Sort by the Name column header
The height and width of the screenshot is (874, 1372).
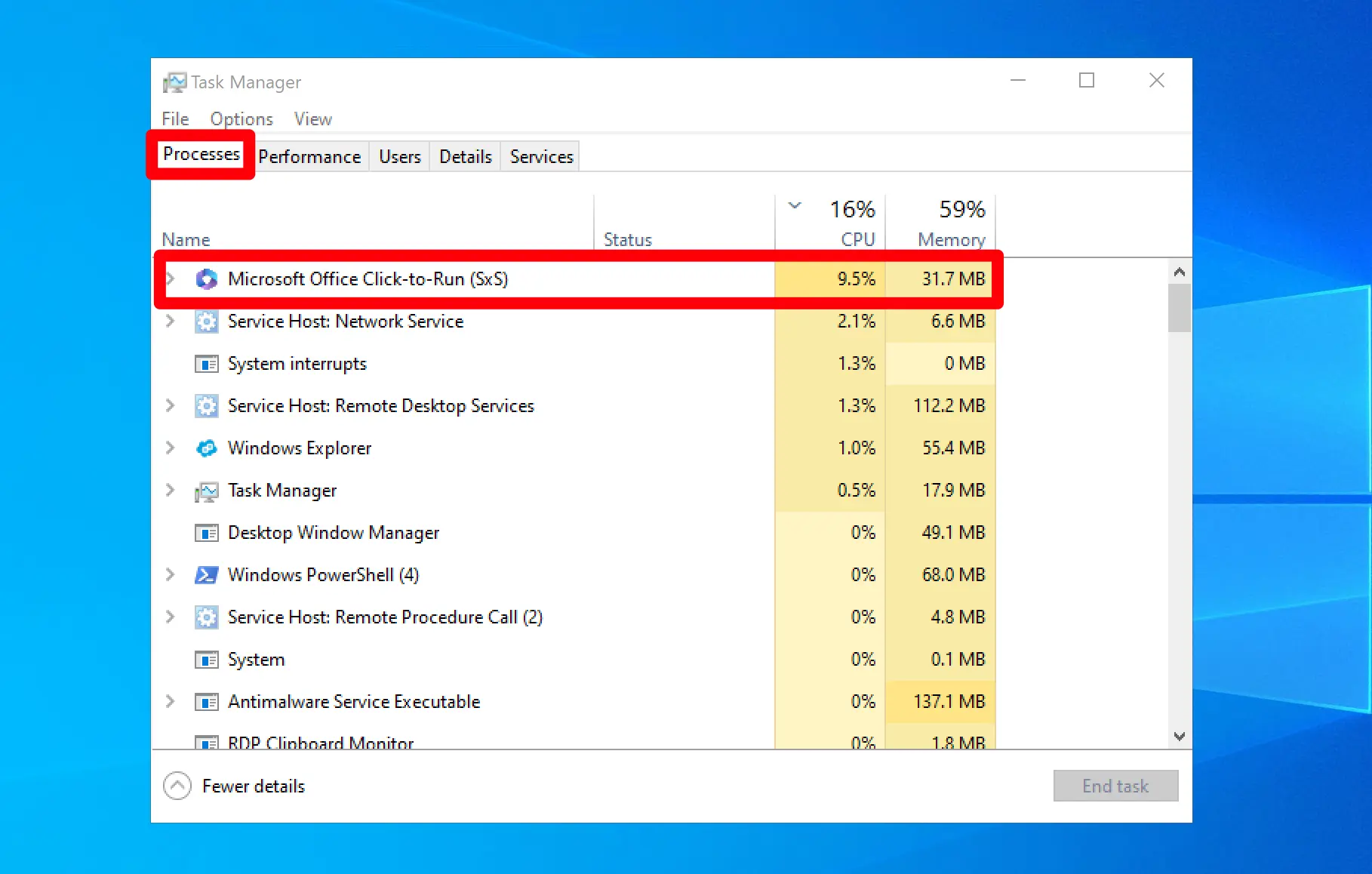pos(186,239)
